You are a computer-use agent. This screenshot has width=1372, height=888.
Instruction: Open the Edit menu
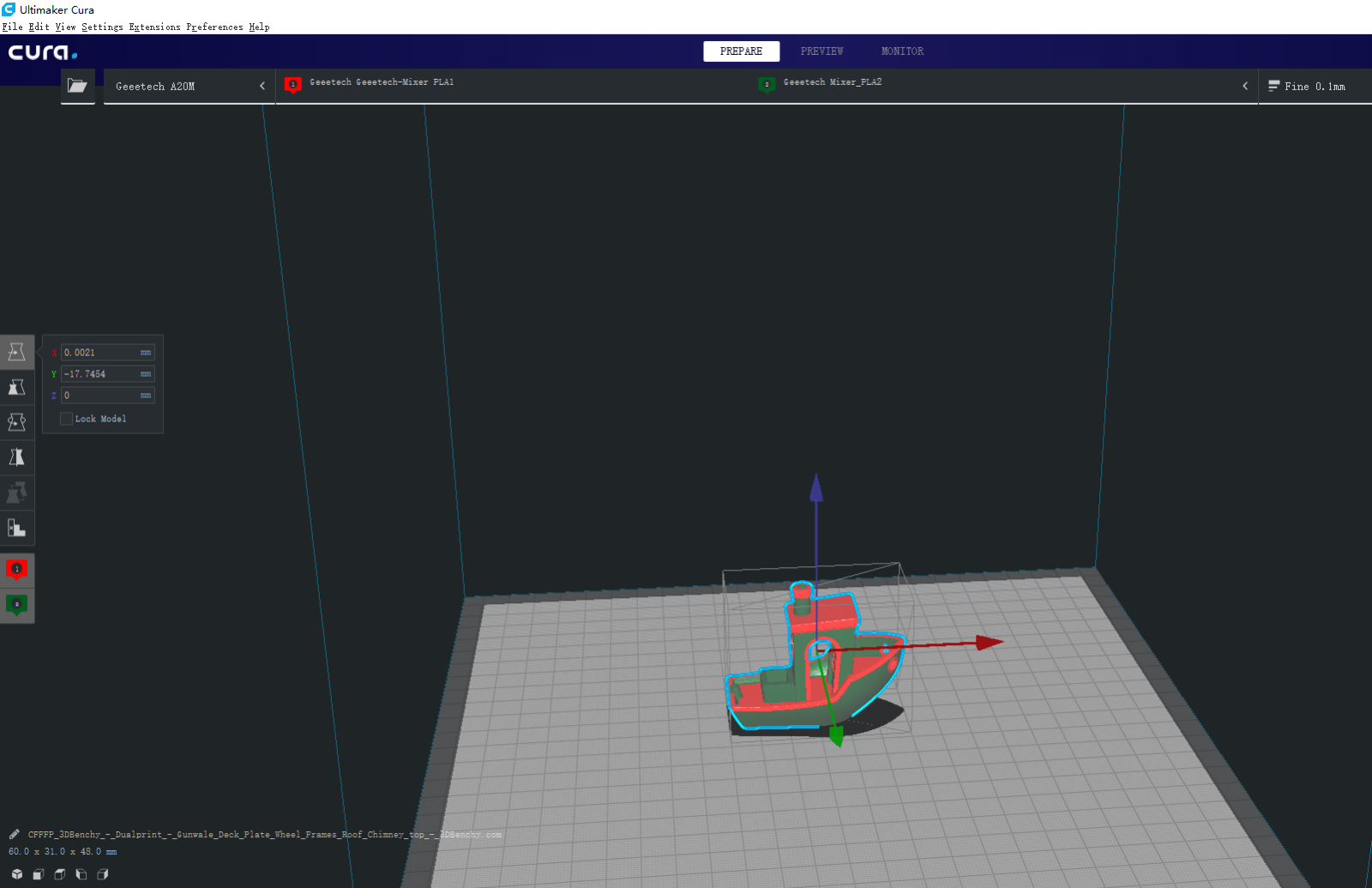point(39,27)
